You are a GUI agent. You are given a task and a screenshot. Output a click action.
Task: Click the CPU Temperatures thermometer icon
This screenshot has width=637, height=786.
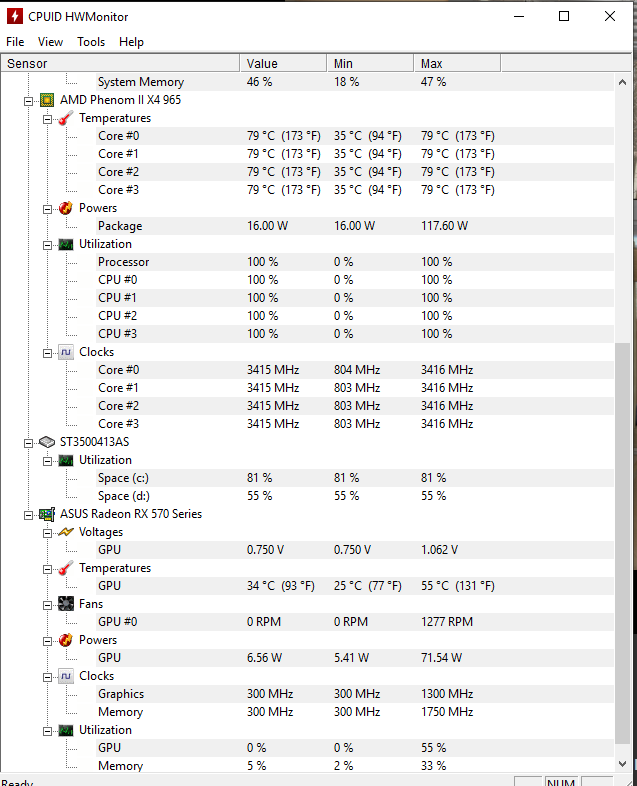point(65,118)
